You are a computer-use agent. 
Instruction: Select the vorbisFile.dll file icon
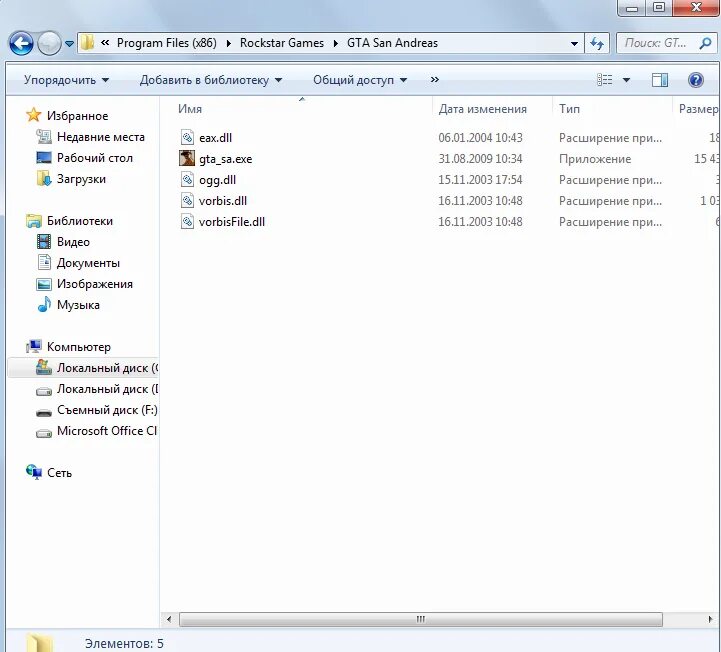coord(187,222)
